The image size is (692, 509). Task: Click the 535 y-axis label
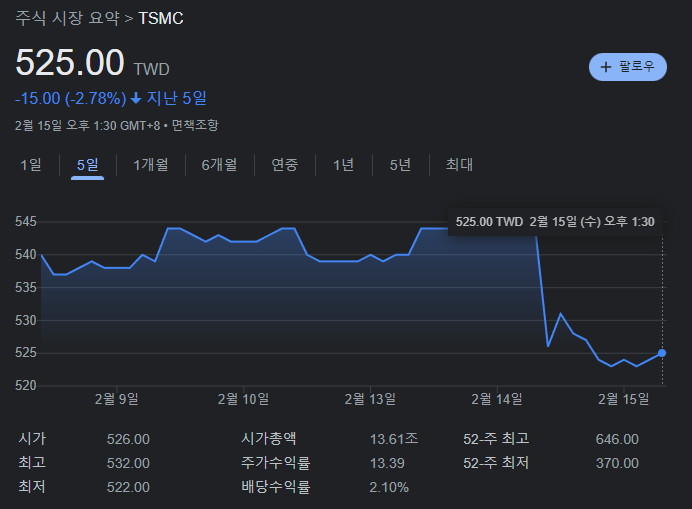click(x=26, y=287)
